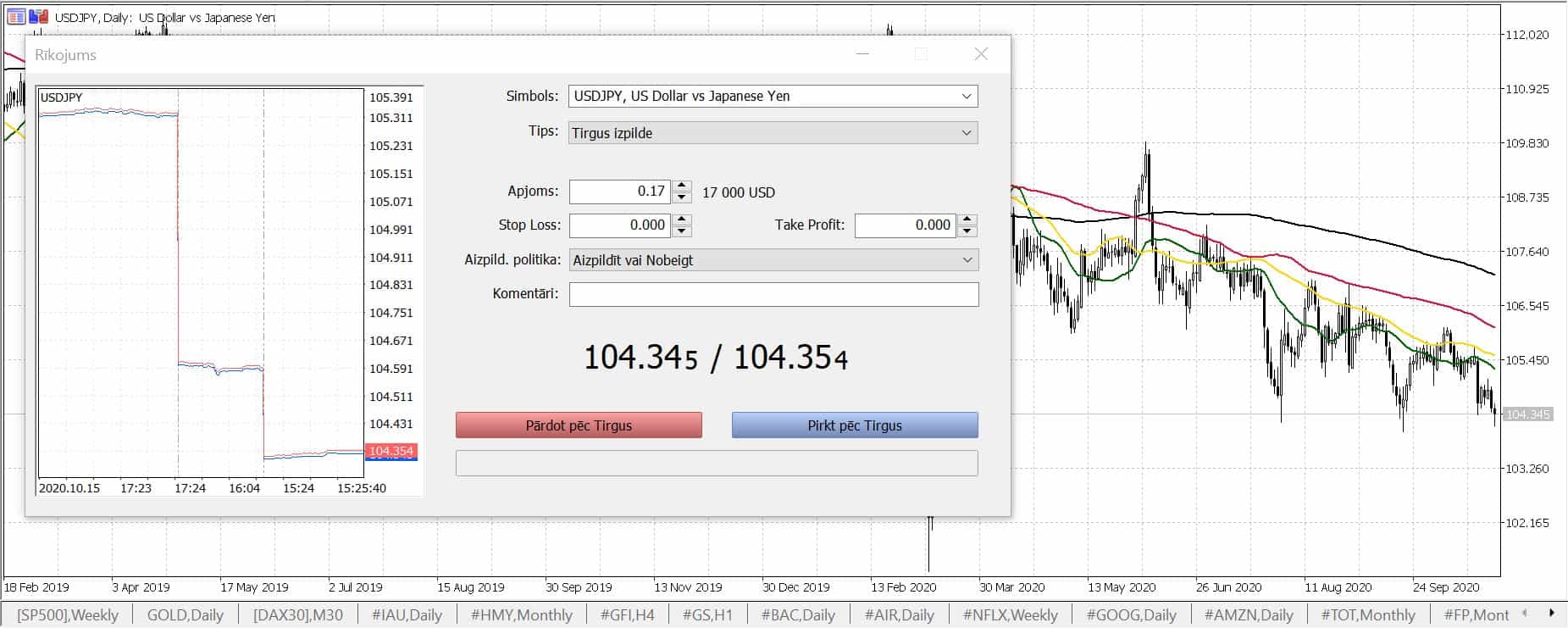The width and height of the screenshot is (1568, 628).
Task: Switch to the #FP,Mont chart tab
Action: (1477, 615)
